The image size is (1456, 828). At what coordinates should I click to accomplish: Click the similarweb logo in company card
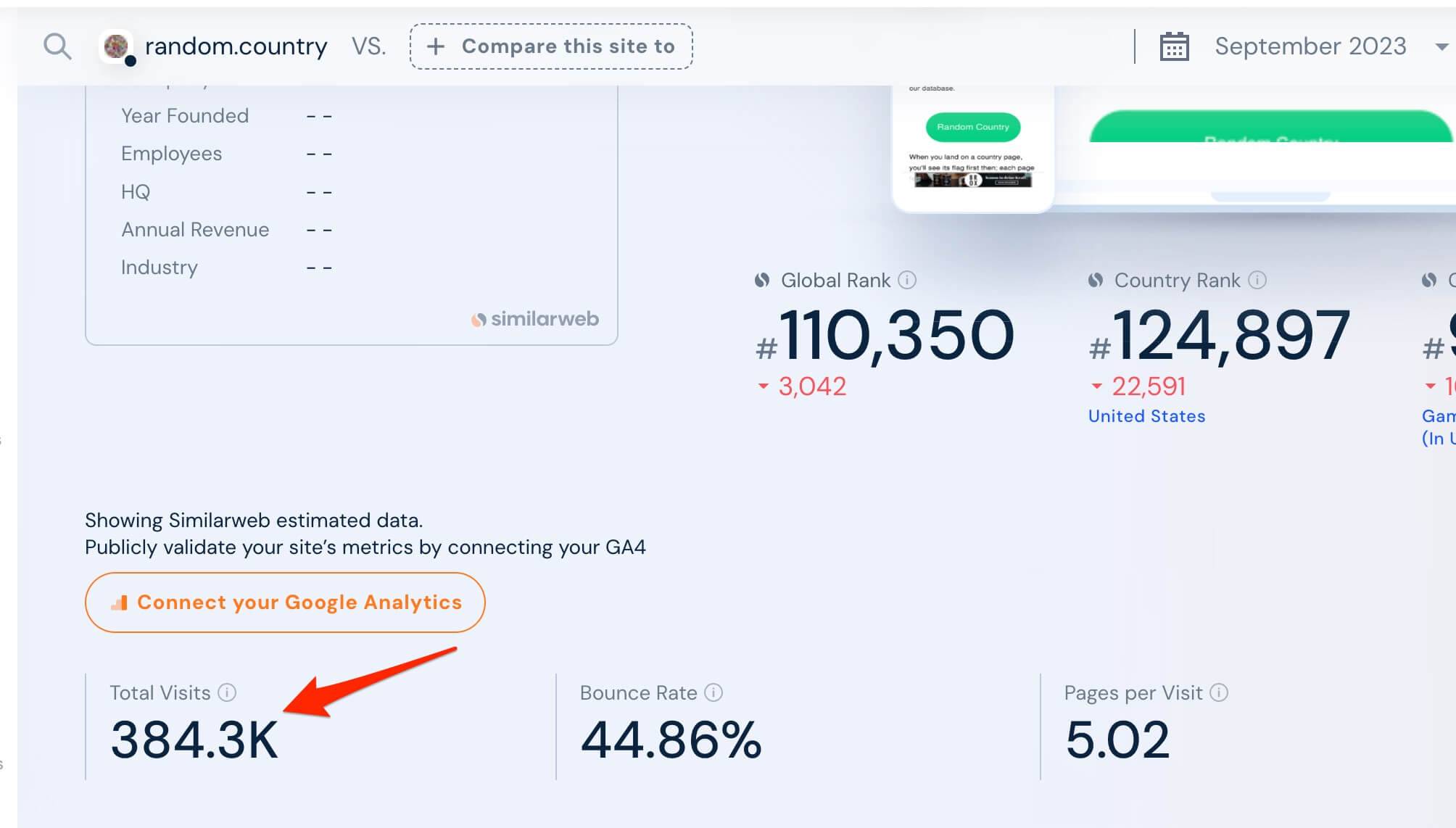pyautogui.click(x=535, y=319)
